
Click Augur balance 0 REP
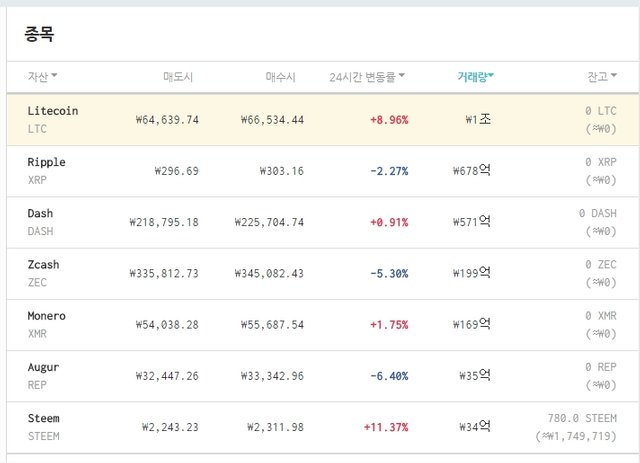600,367
